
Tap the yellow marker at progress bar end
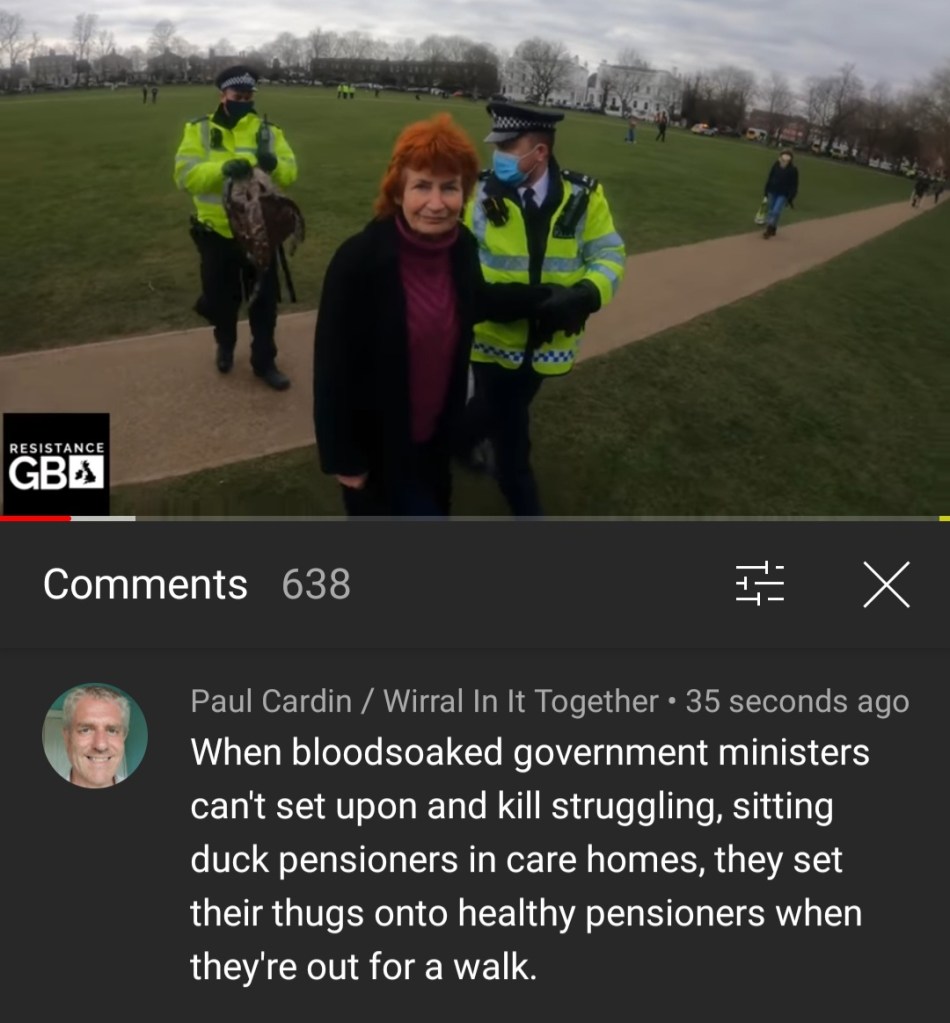point(944,519)
